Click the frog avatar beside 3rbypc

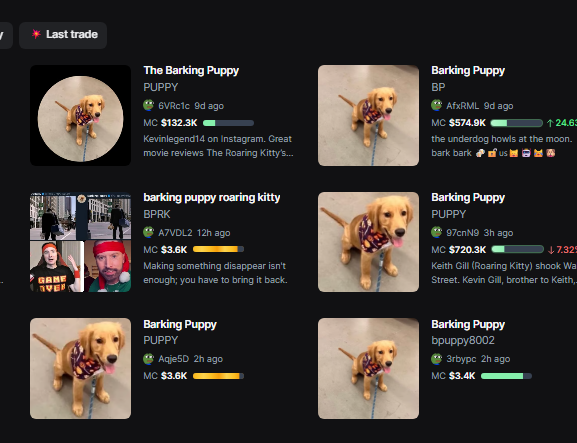(437, 359)
